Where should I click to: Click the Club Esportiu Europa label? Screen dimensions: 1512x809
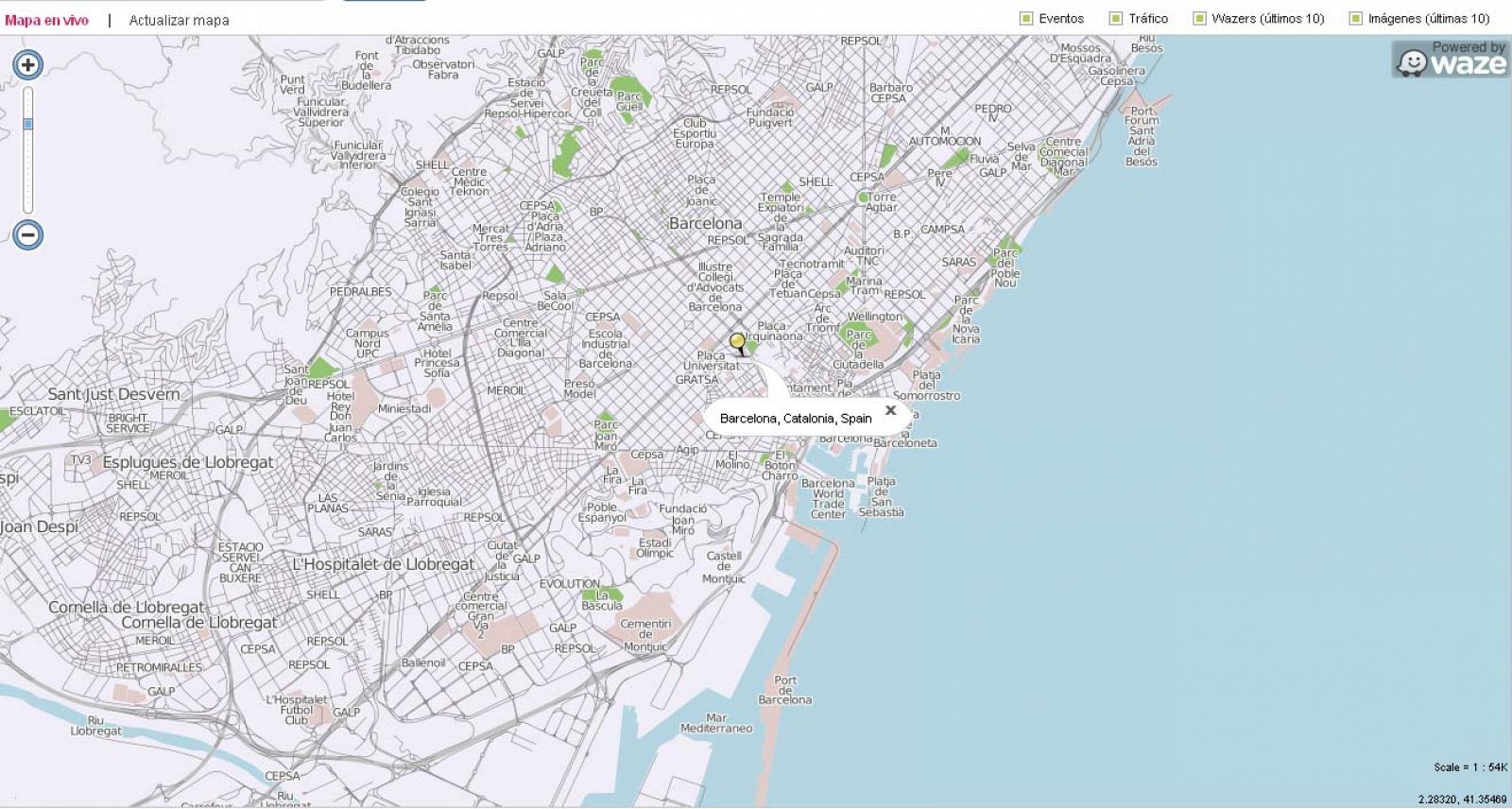[694, 133]
